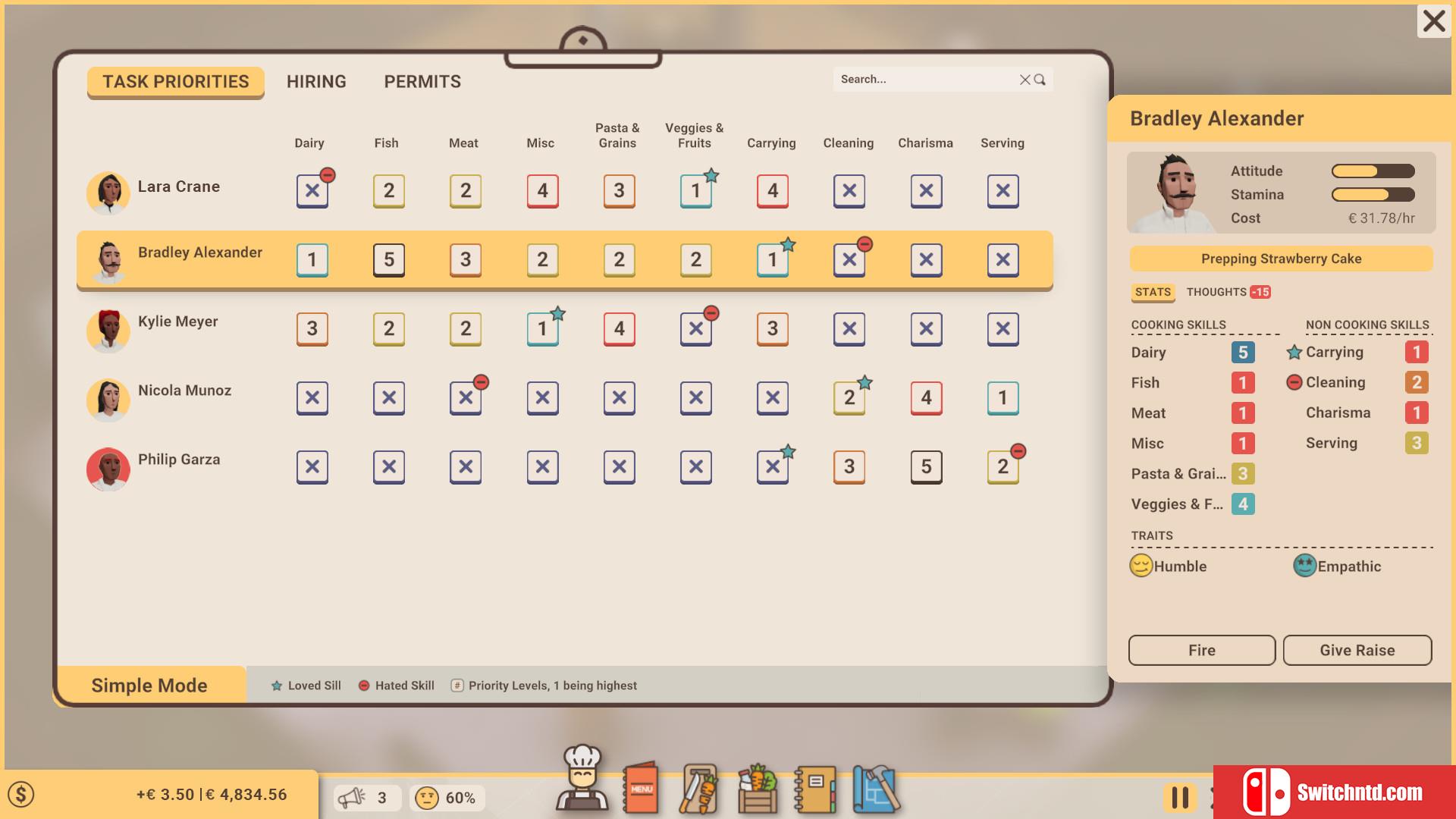Click Bradley's Attitude bar
1456x819 pixels.
(1373, 171)
